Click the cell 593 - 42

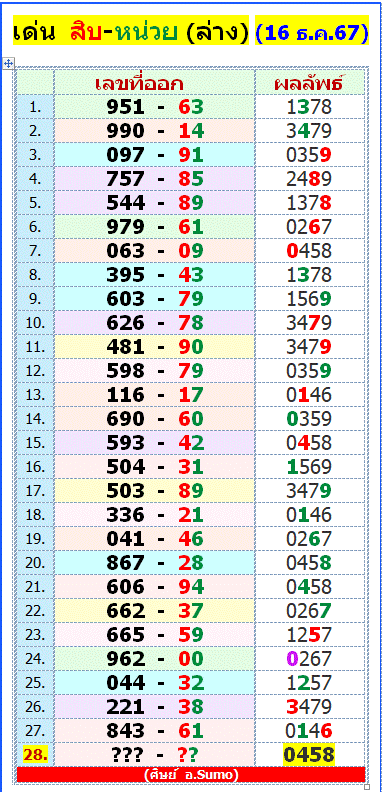pos(154,442)
